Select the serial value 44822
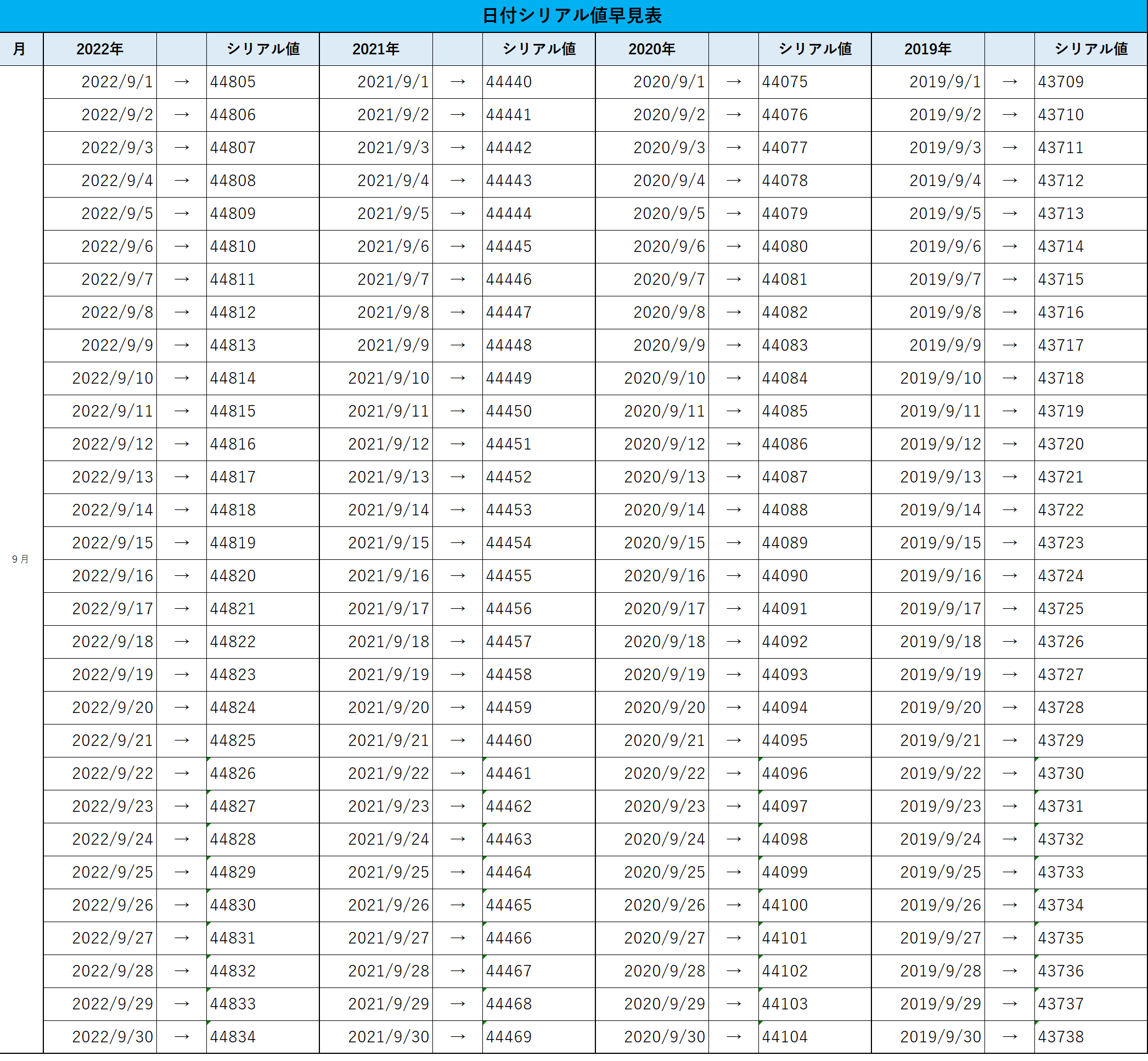The width and height of the screenshot is (1148, 1061). point(263,642)
